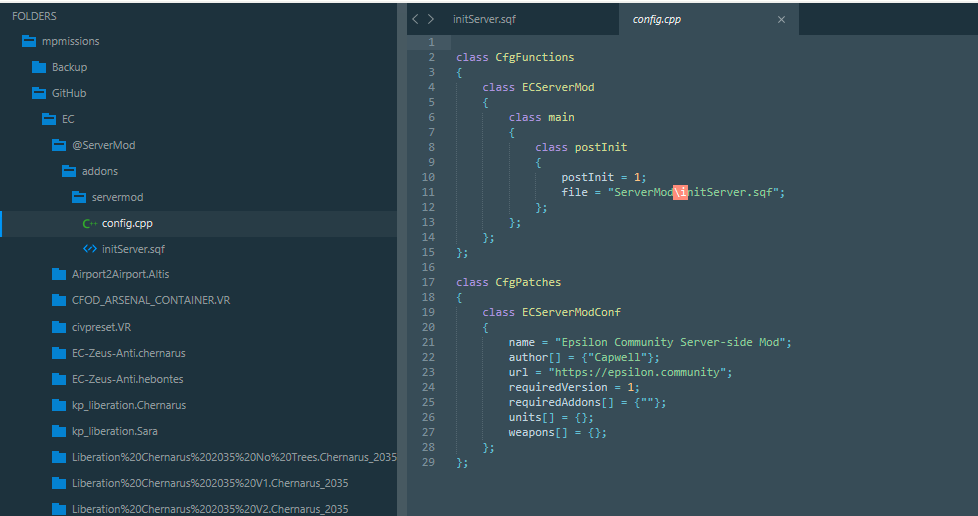Click the back navigation arrow beside tabs
The image size is (978, 516).
[415, 19]
